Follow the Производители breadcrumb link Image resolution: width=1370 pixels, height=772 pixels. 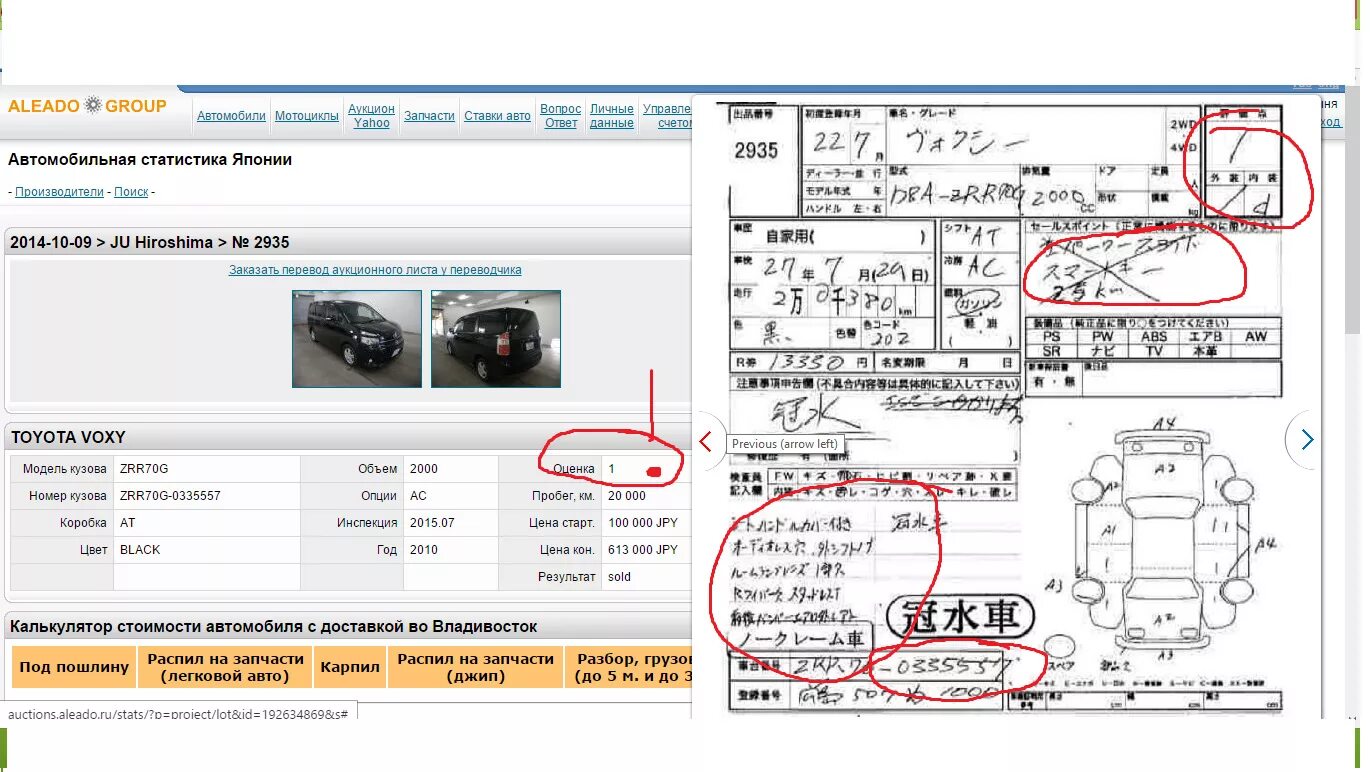click(59, 192)
